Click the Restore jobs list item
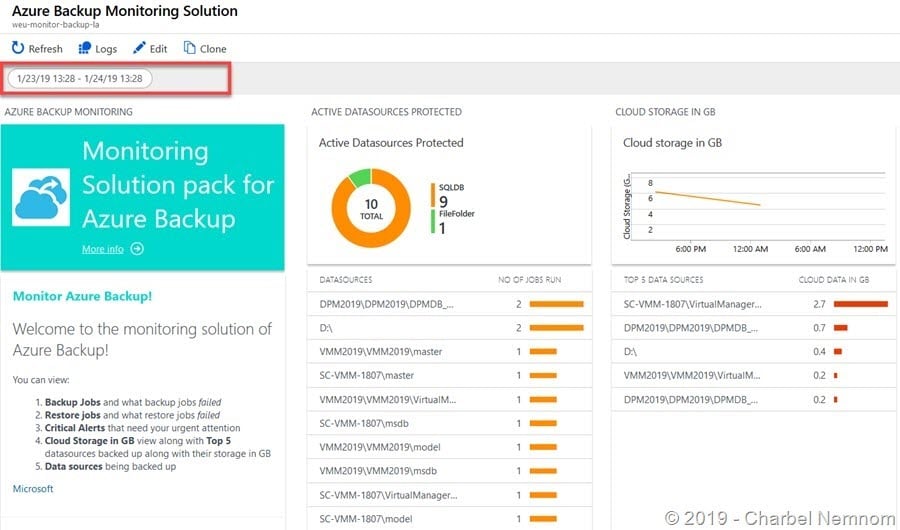The image size is (900, 530). point(132,415)
